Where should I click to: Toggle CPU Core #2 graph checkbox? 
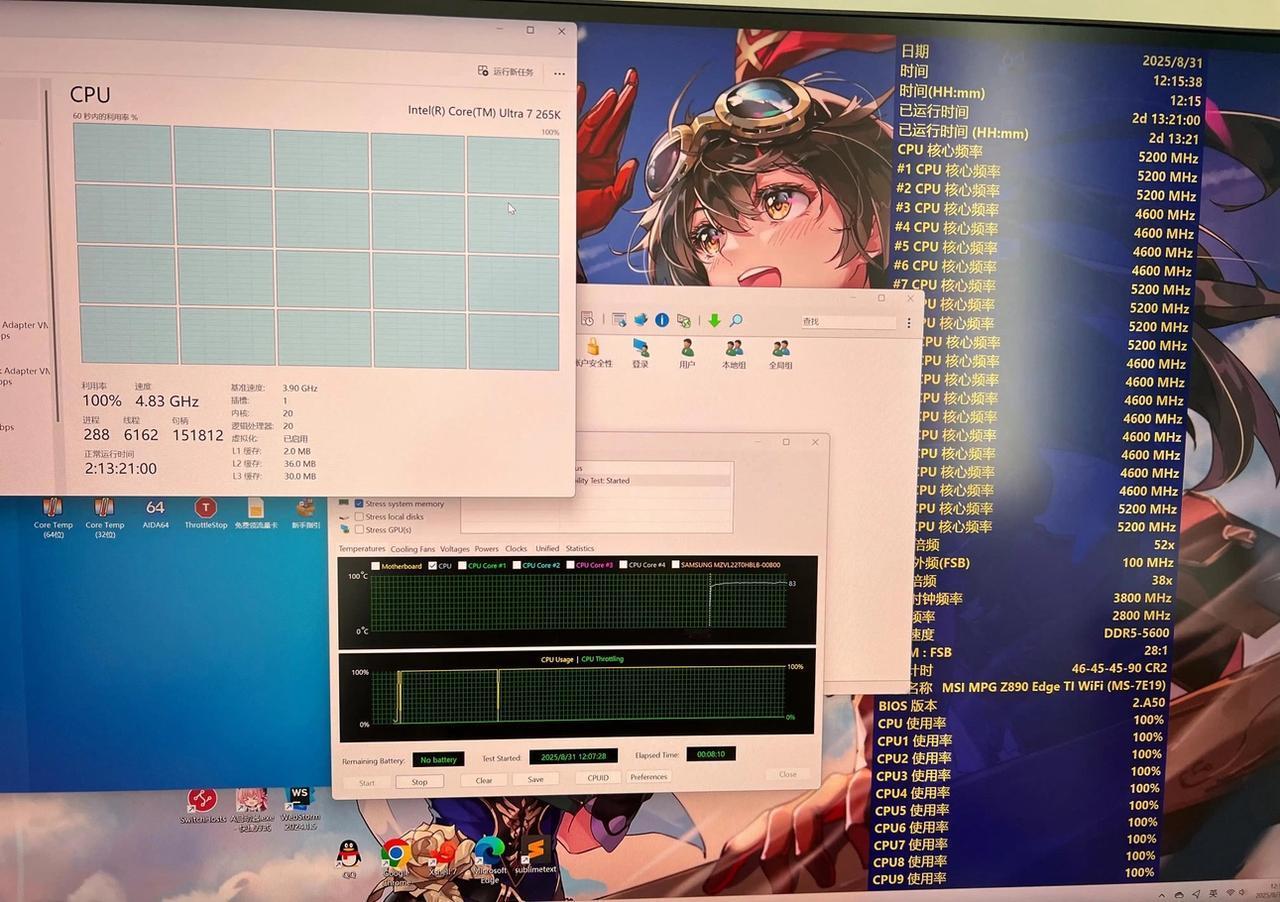coord(516,565)
